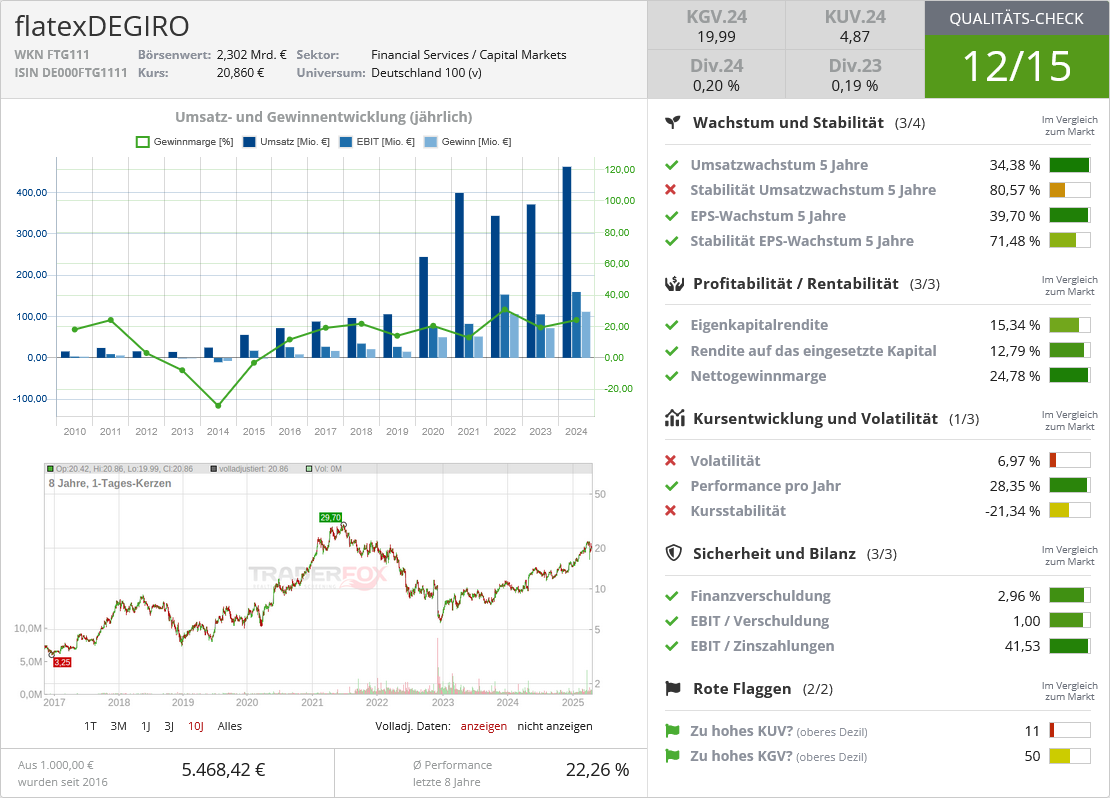Click the Gewinnmarge low point at 2014

[x=218, y=406]
